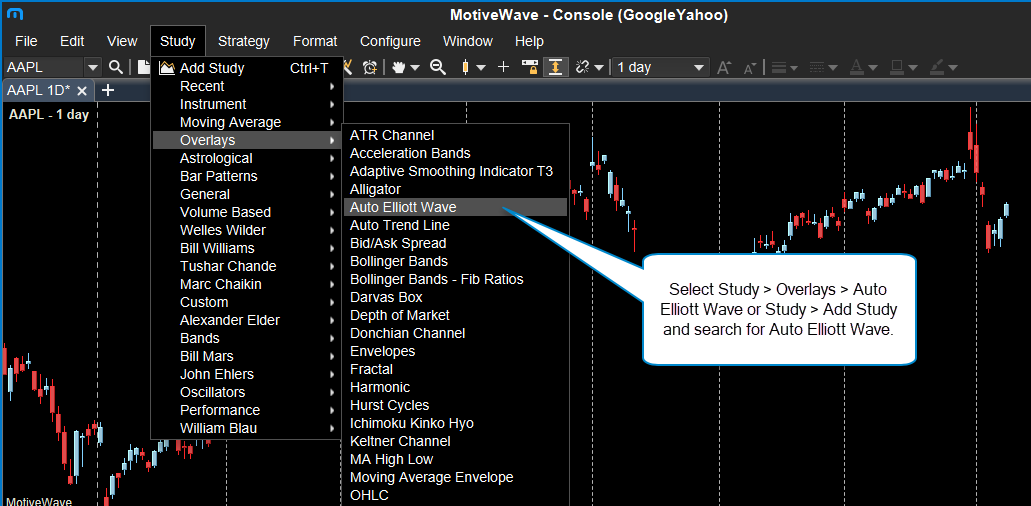The width and height of the screenshot is (1031, 506).
Task: Click the crosshair plus icon in toolbar
Action: 504,67
